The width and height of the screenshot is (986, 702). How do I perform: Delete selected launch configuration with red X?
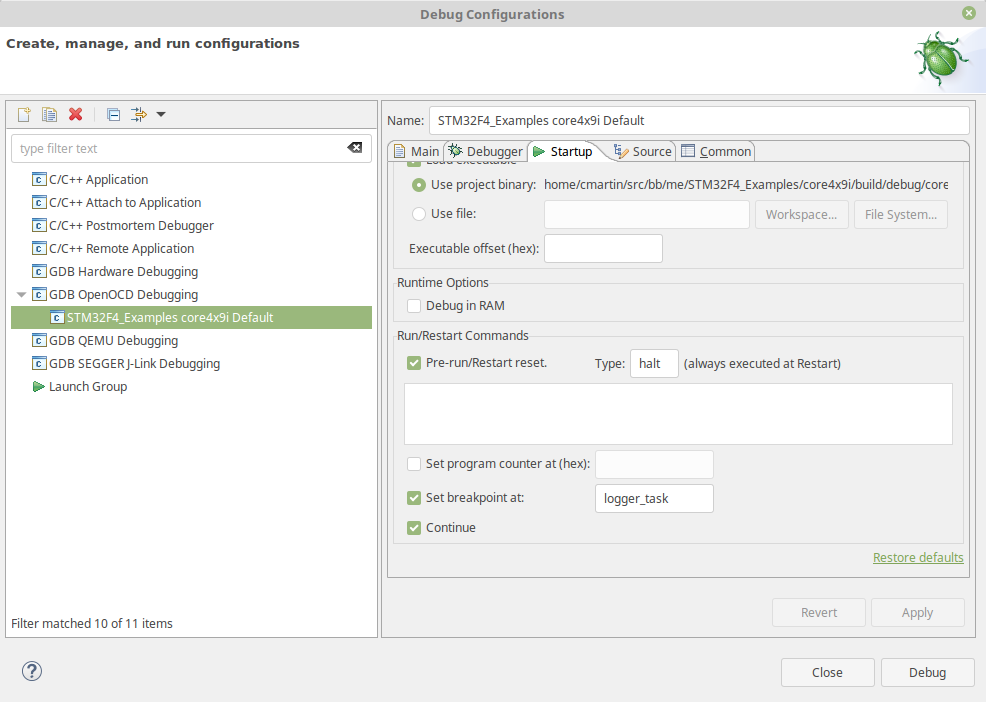(x=75, y=114)
